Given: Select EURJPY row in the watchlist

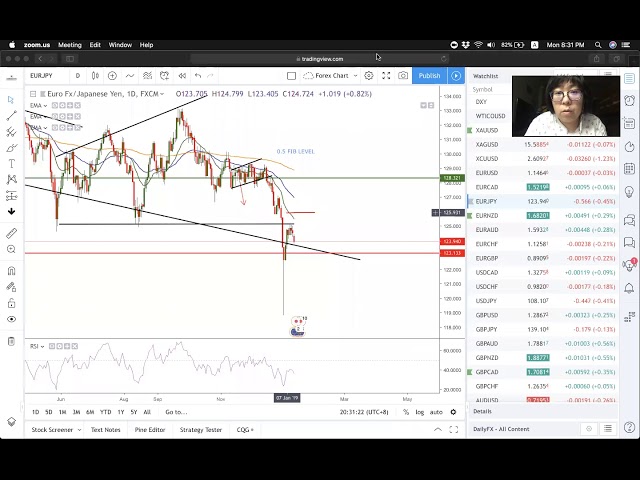Looking at the screenshot, I should pos(486,201).
